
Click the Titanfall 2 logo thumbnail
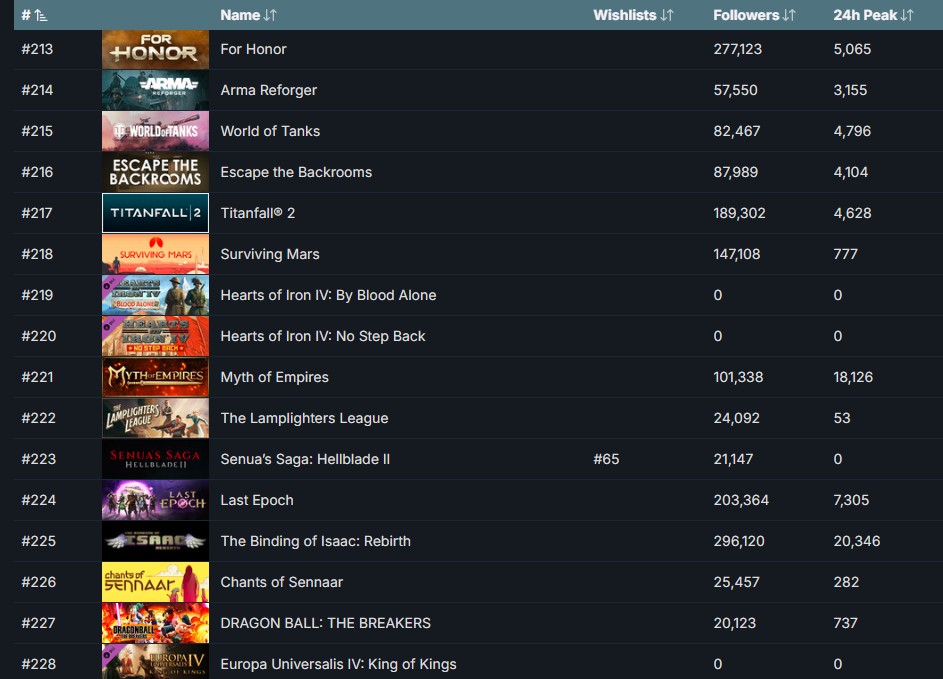pyautogui.click(x=155, y=213)
